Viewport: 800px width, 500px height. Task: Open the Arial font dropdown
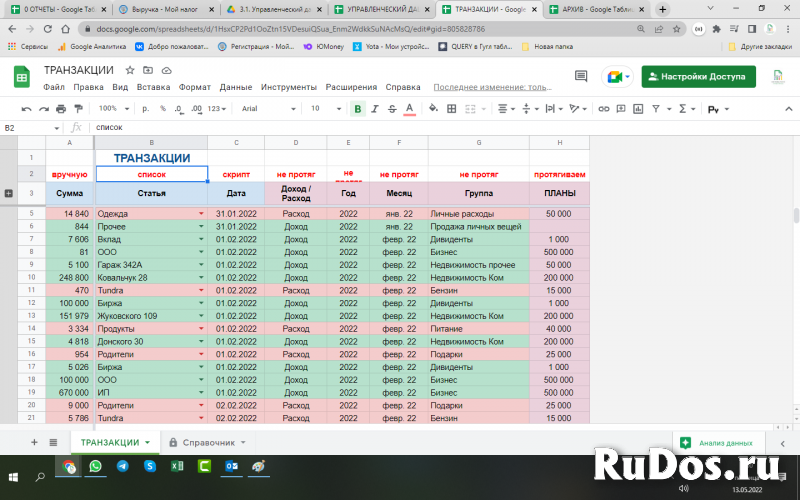point(264,108)
